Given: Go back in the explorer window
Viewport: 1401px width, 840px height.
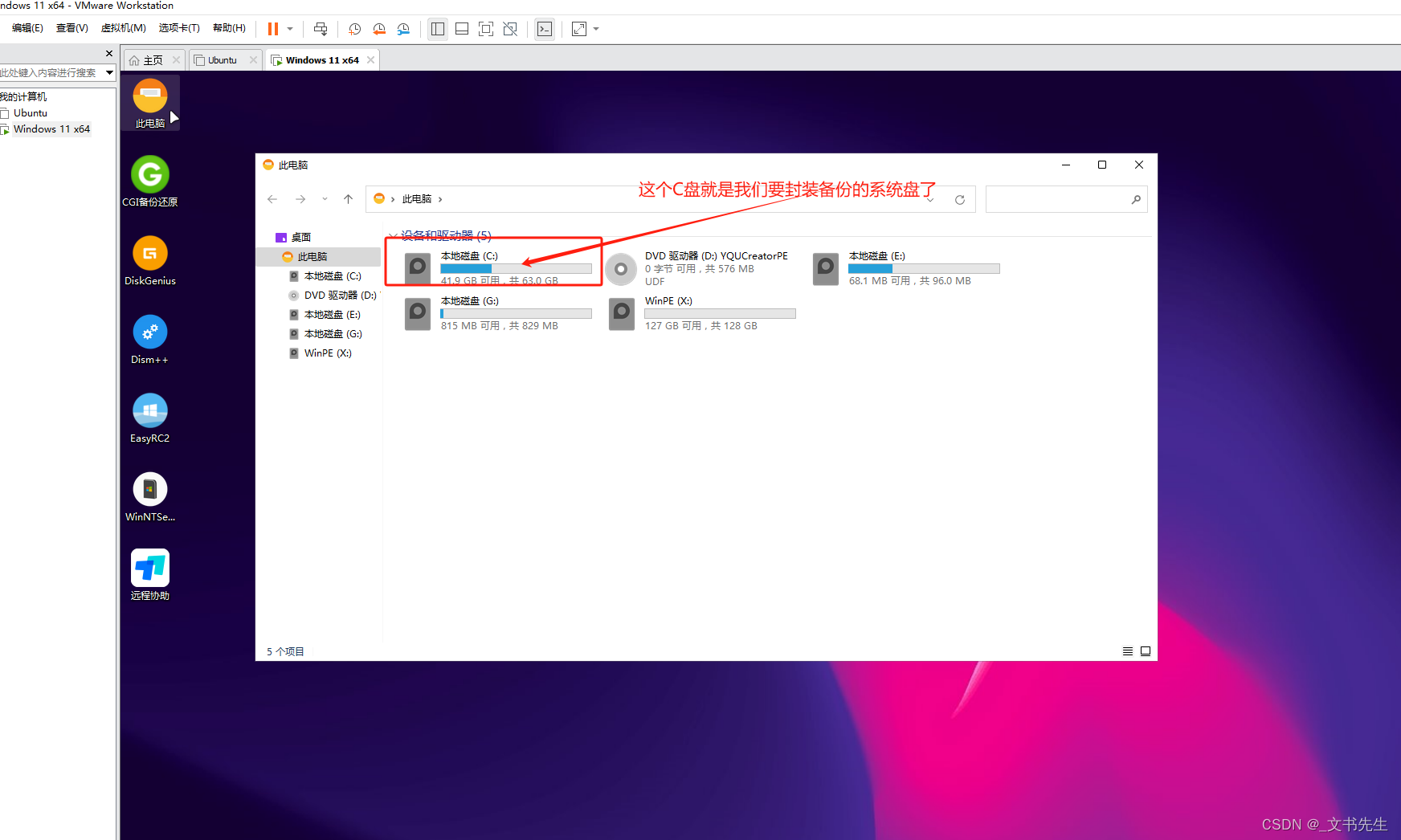Looking at the screenshot, I should (272, 199).
